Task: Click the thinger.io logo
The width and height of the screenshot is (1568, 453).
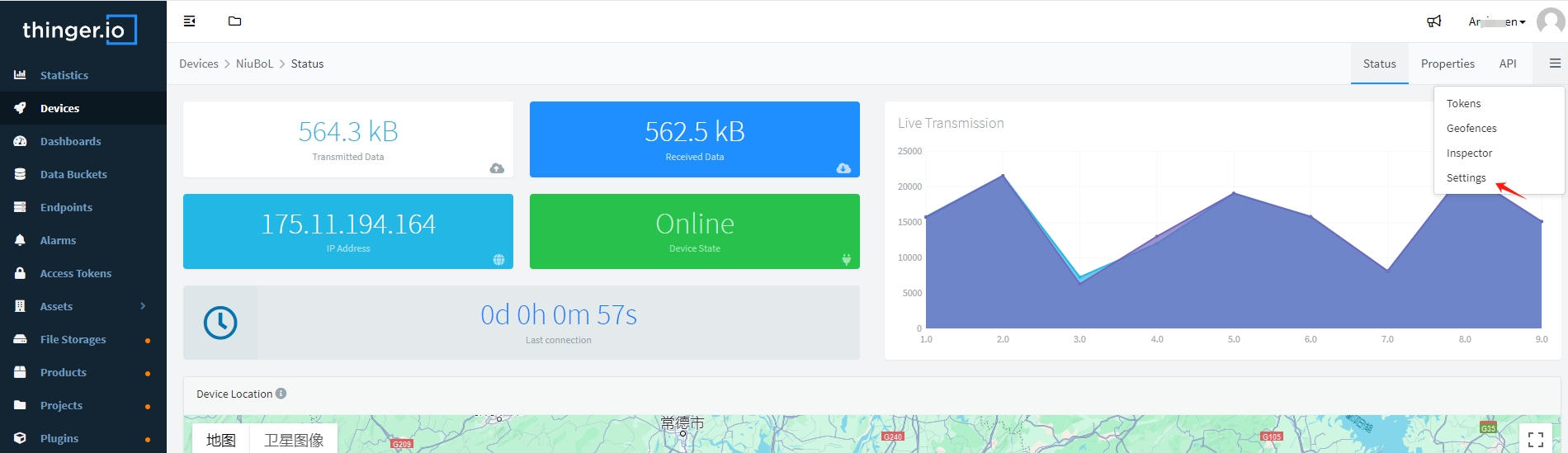Action: coord(79,31)
